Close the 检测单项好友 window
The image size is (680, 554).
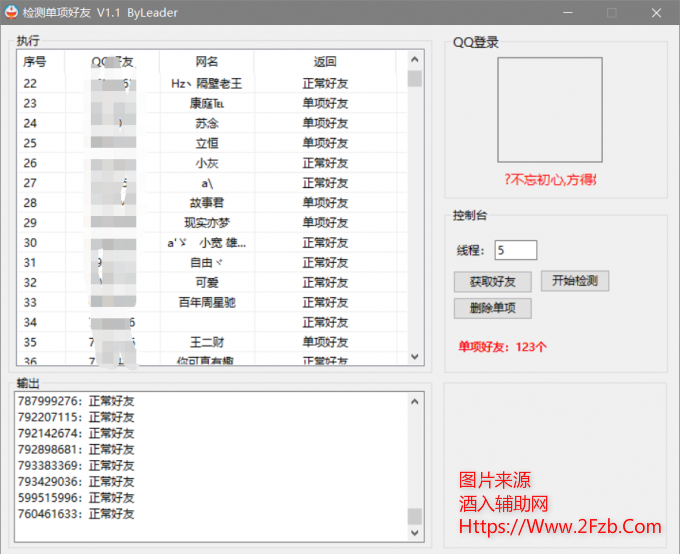click(656, 13)
